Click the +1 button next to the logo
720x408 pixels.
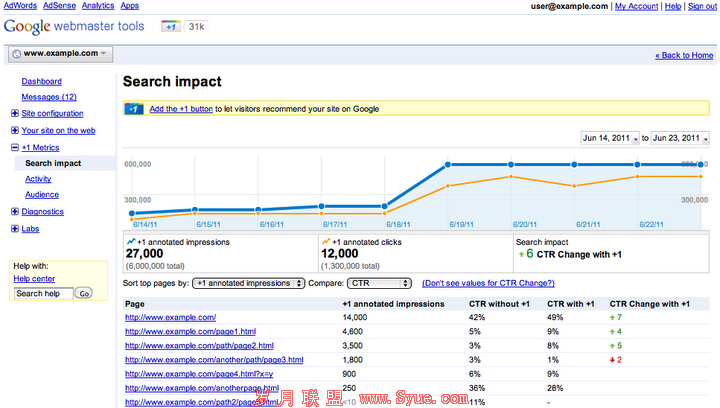[172, 26]
